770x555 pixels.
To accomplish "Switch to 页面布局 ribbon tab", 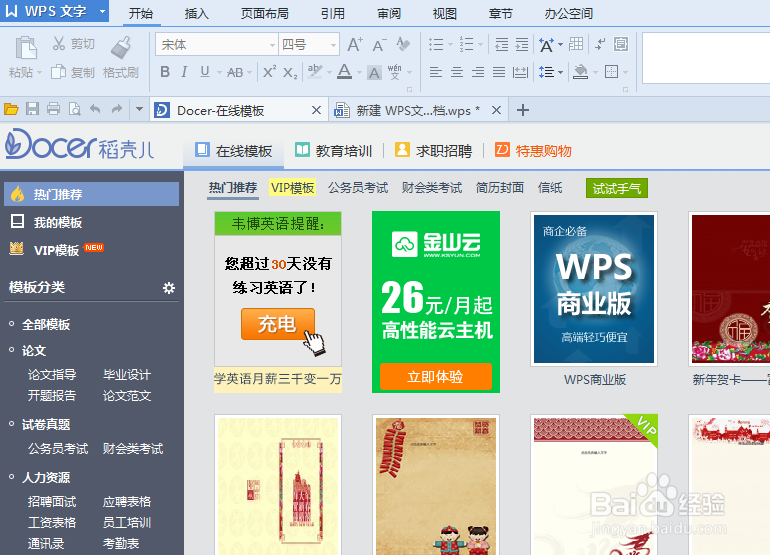I will point(265,13).
